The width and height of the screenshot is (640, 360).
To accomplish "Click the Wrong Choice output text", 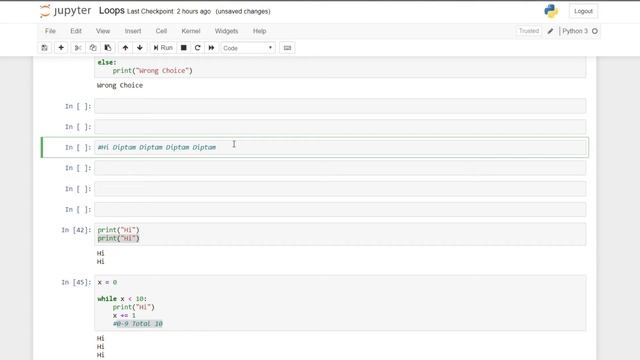I will [x=120, y=85].
